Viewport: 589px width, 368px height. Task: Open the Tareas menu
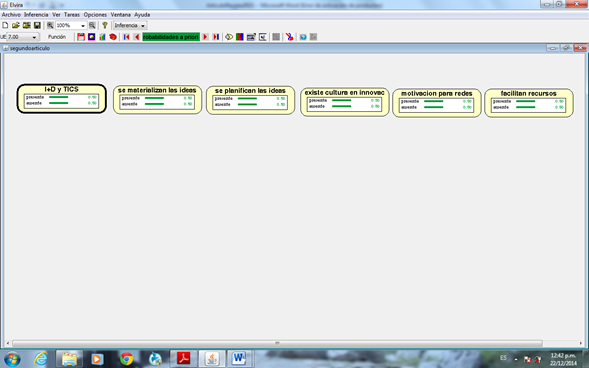click(x=72, y=15)
